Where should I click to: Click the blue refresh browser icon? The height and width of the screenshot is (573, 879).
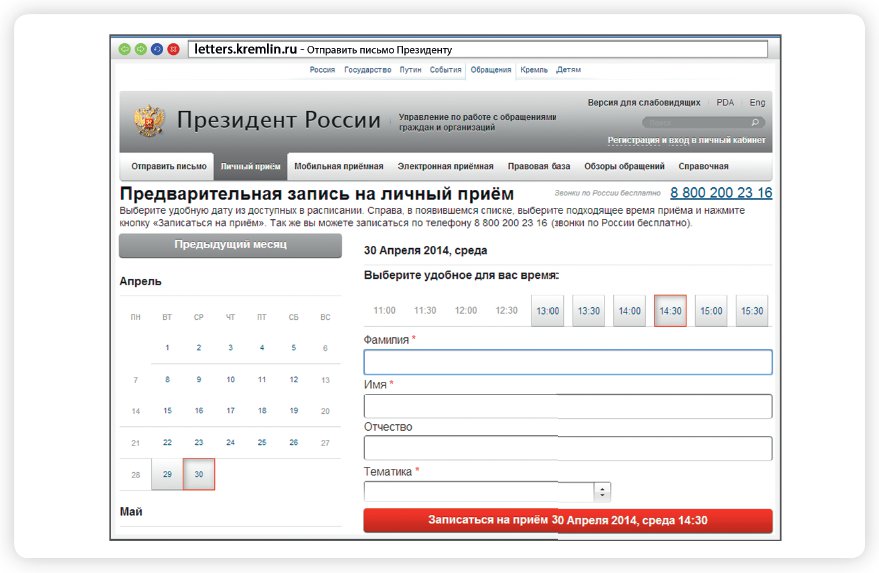(x=157, y=49)
